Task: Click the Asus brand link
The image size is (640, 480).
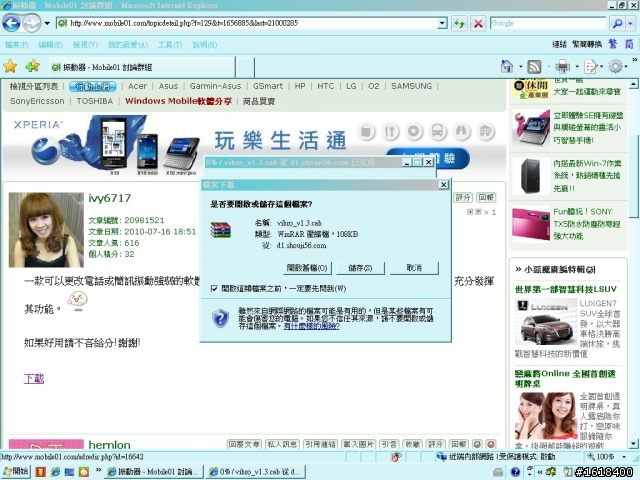Action: [x=168, y=86]
